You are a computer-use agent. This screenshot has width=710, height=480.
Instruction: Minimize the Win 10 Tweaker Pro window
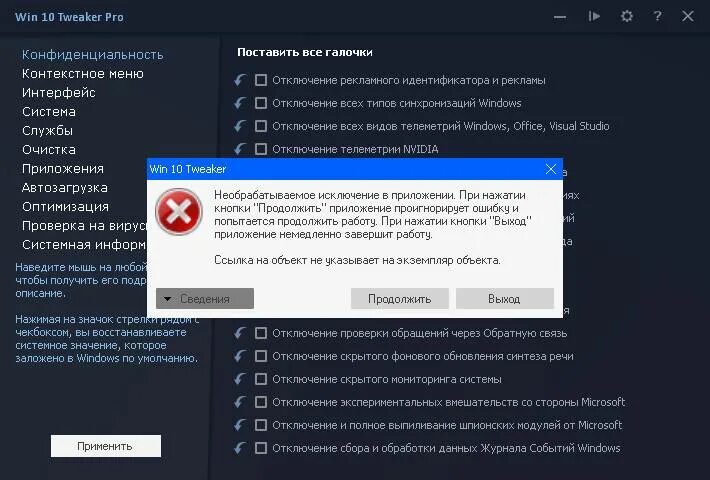pos(560,18)
